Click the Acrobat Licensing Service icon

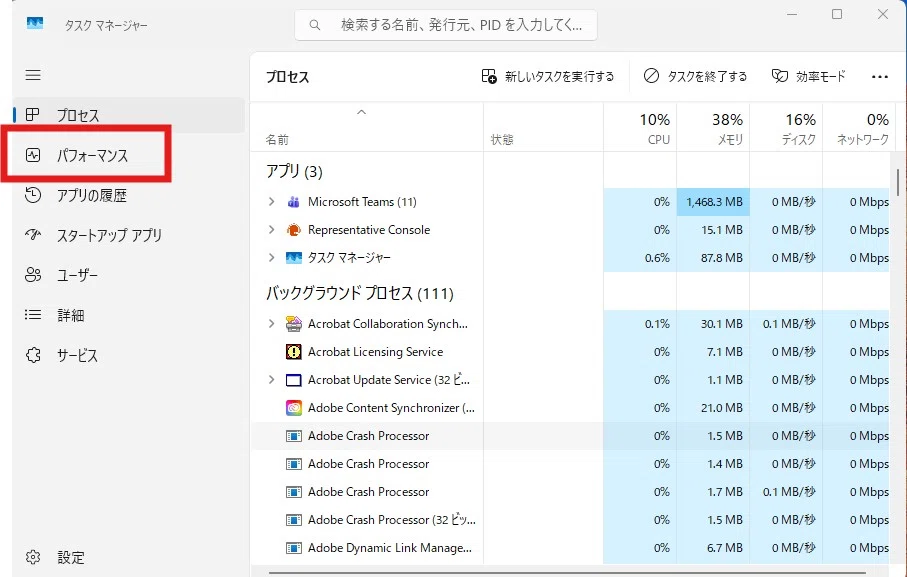tap(294, 352)
